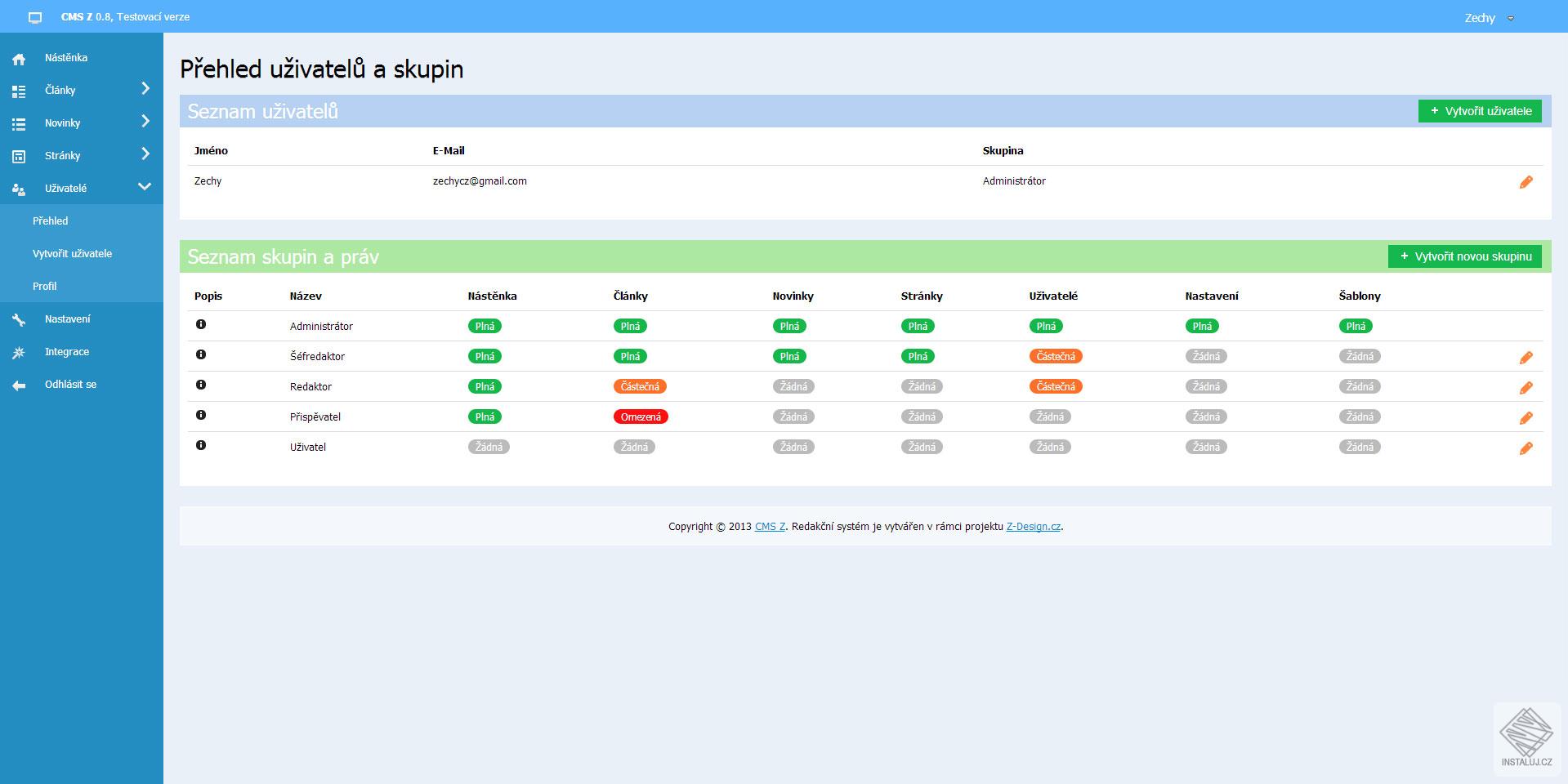1568x784 pixels.
Task: Collapse the Uživatelé submenu chevron
Action: pyautogui.click(x=145, y=187)
